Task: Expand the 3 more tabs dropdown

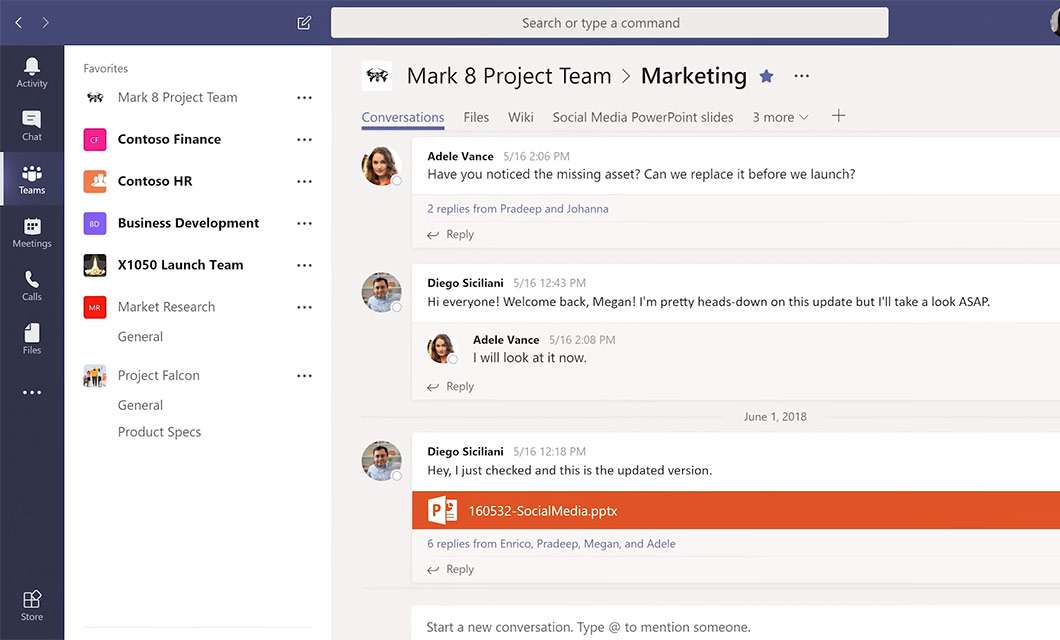Action: coord(780,117)
